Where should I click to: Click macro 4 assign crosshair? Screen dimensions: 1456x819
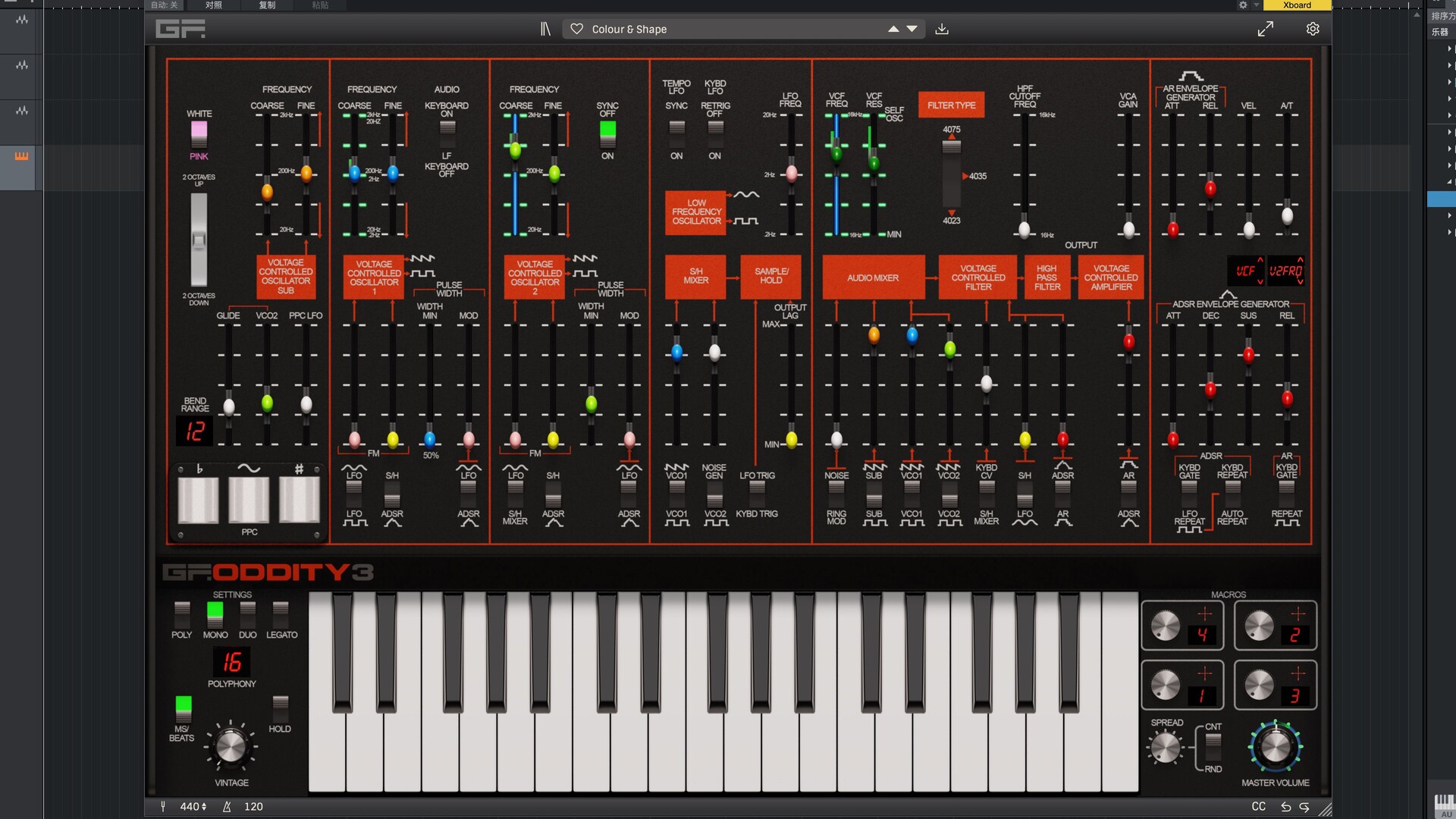(x=1204, y=613)
